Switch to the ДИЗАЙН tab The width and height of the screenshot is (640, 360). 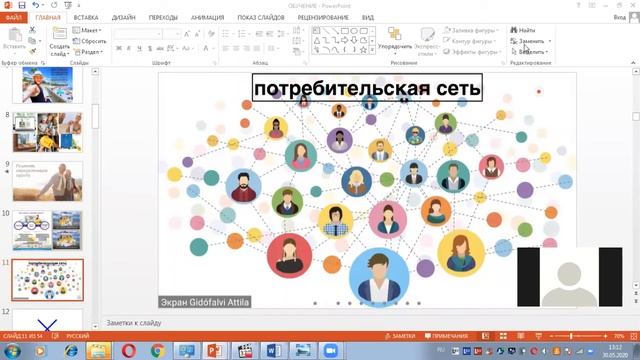click(x=123, y=18)
